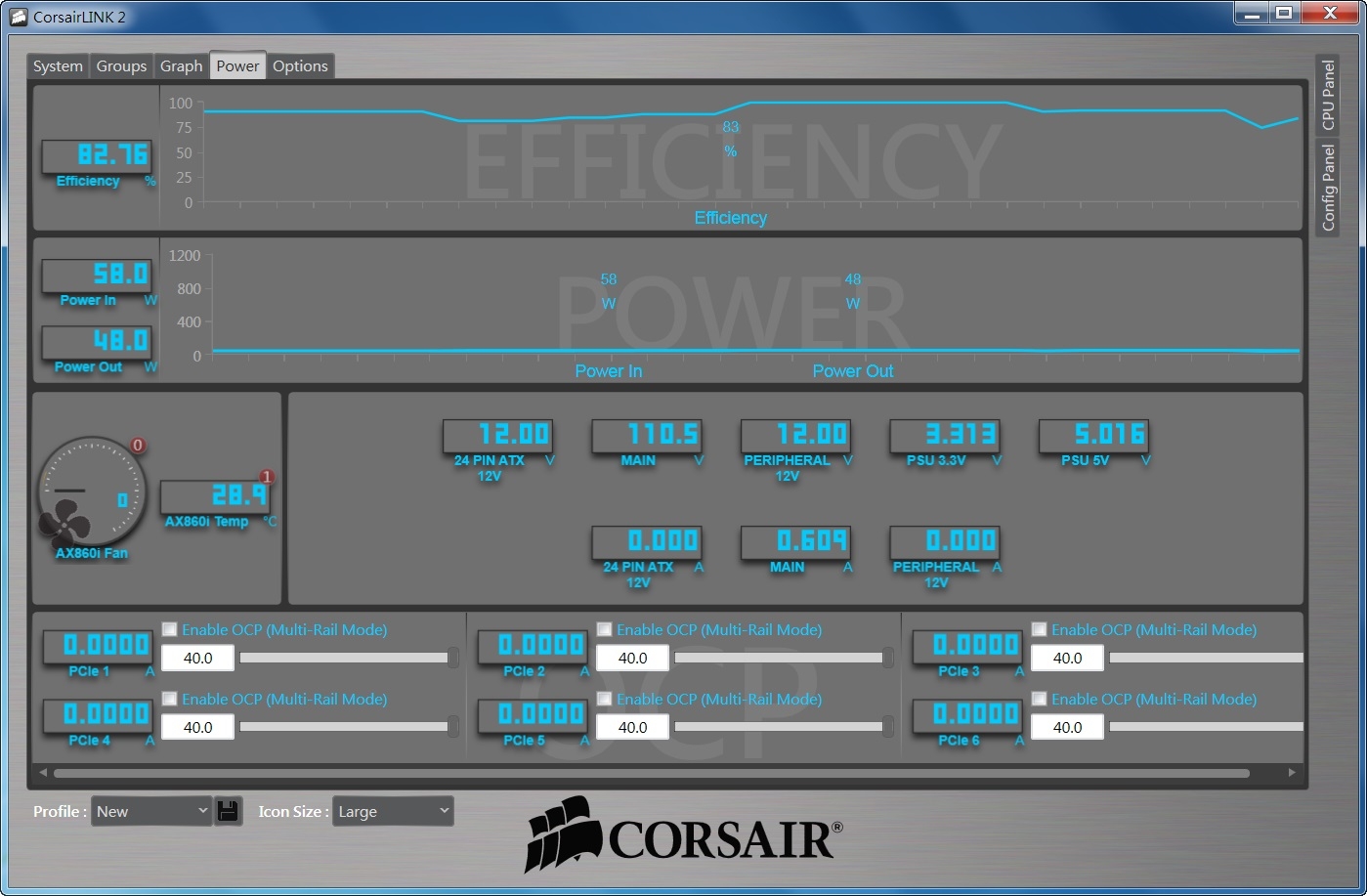1367x896 pixels.
Task: Click the PCIe 5 OCP value field
Action: 632,727
